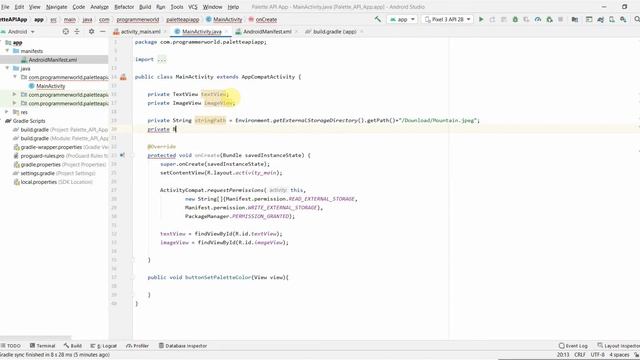This screenshot has height=360, width=640.
Task: Open the Build tool window
Action: click(73, 346)
